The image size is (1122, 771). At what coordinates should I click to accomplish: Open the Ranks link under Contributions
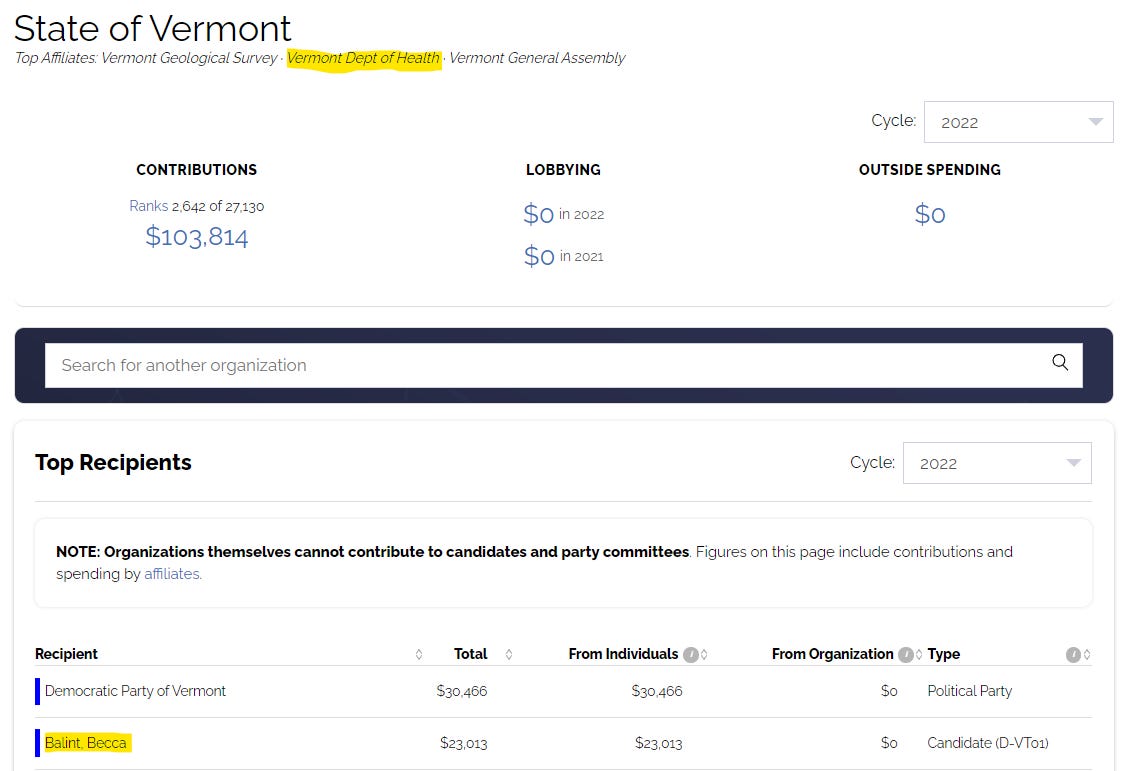pos(148,206)
